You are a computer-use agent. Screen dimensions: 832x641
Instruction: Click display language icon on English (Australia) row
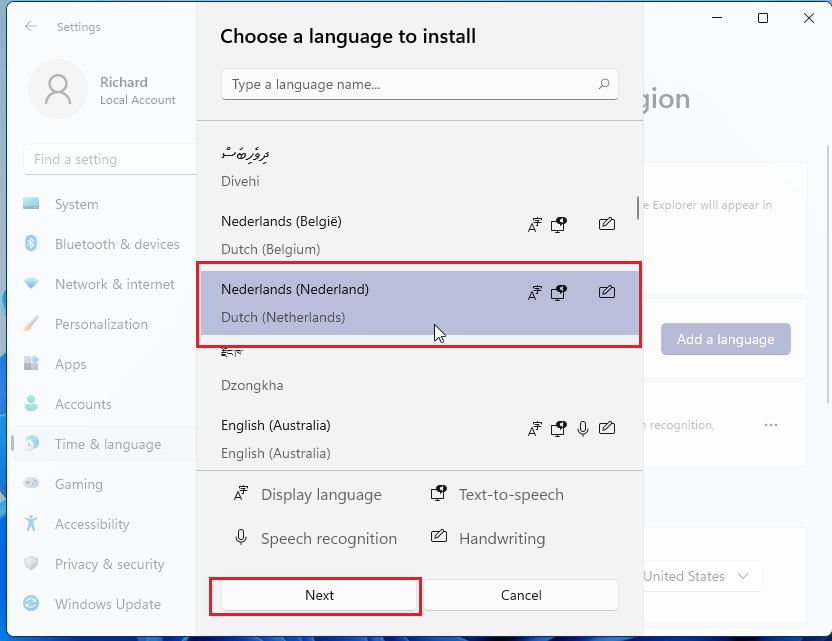pos(535,428)
